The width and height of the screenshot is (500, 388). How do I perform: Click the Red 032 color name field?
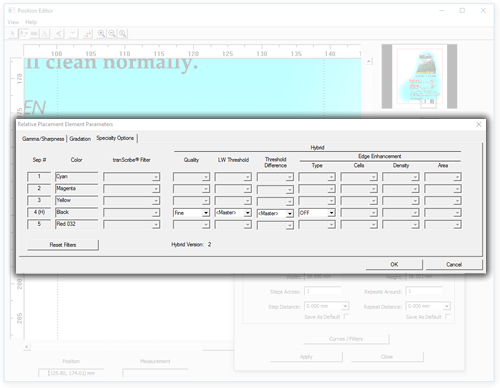point(77,224)
